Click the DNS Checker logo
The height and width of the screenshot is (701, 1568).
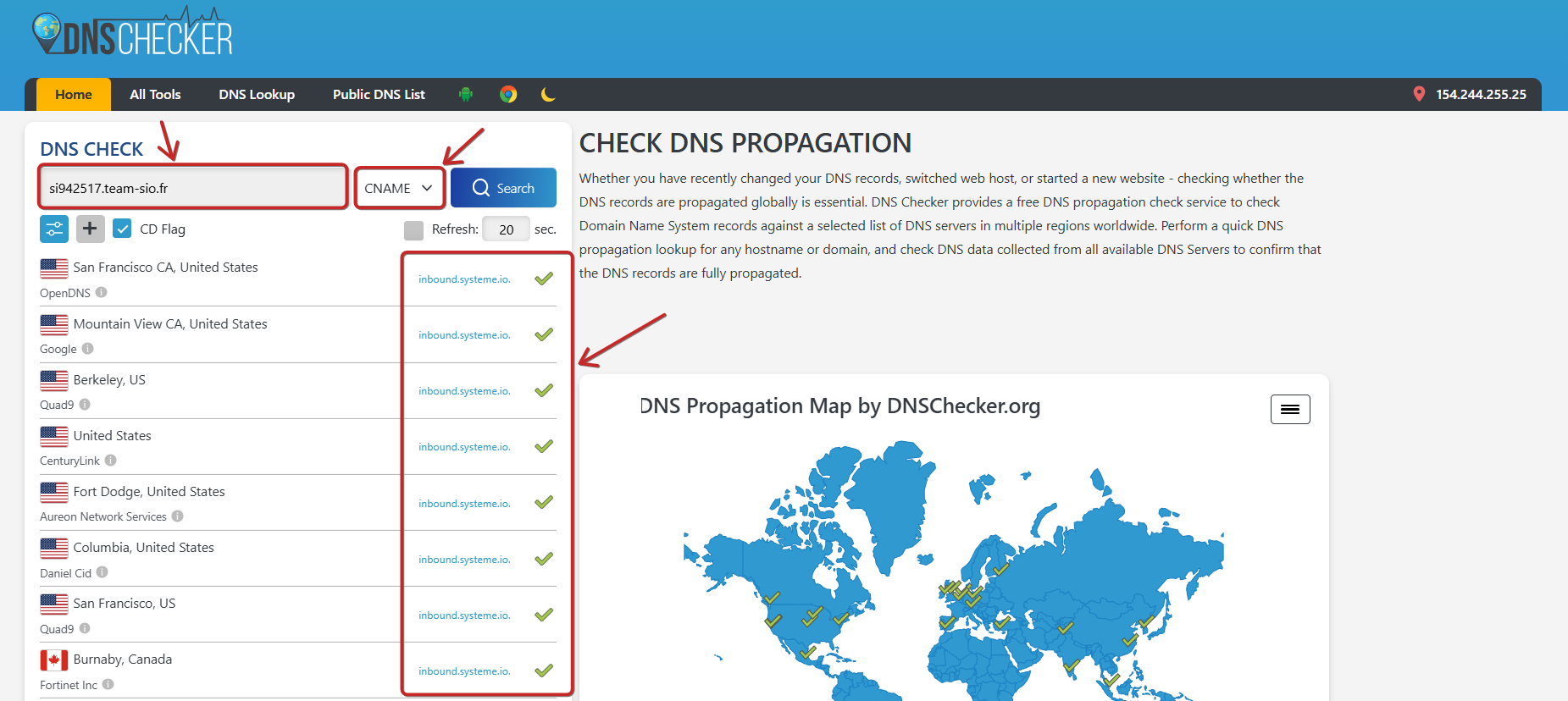pyautogui.click(x=132, y=32)
